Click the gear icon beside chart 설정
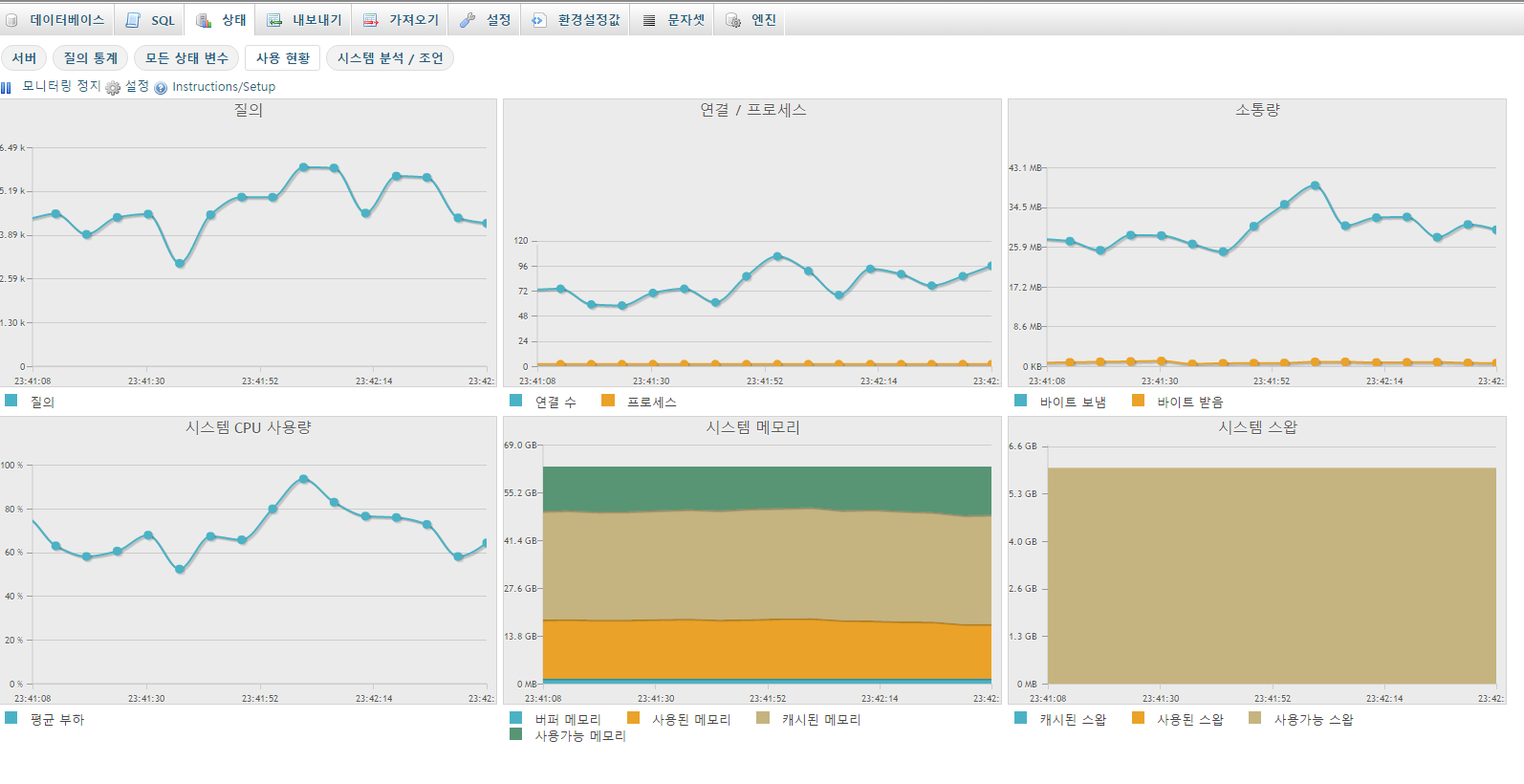Image resolution: width=1524 pixels, height=784 pixels. [113, 88]
